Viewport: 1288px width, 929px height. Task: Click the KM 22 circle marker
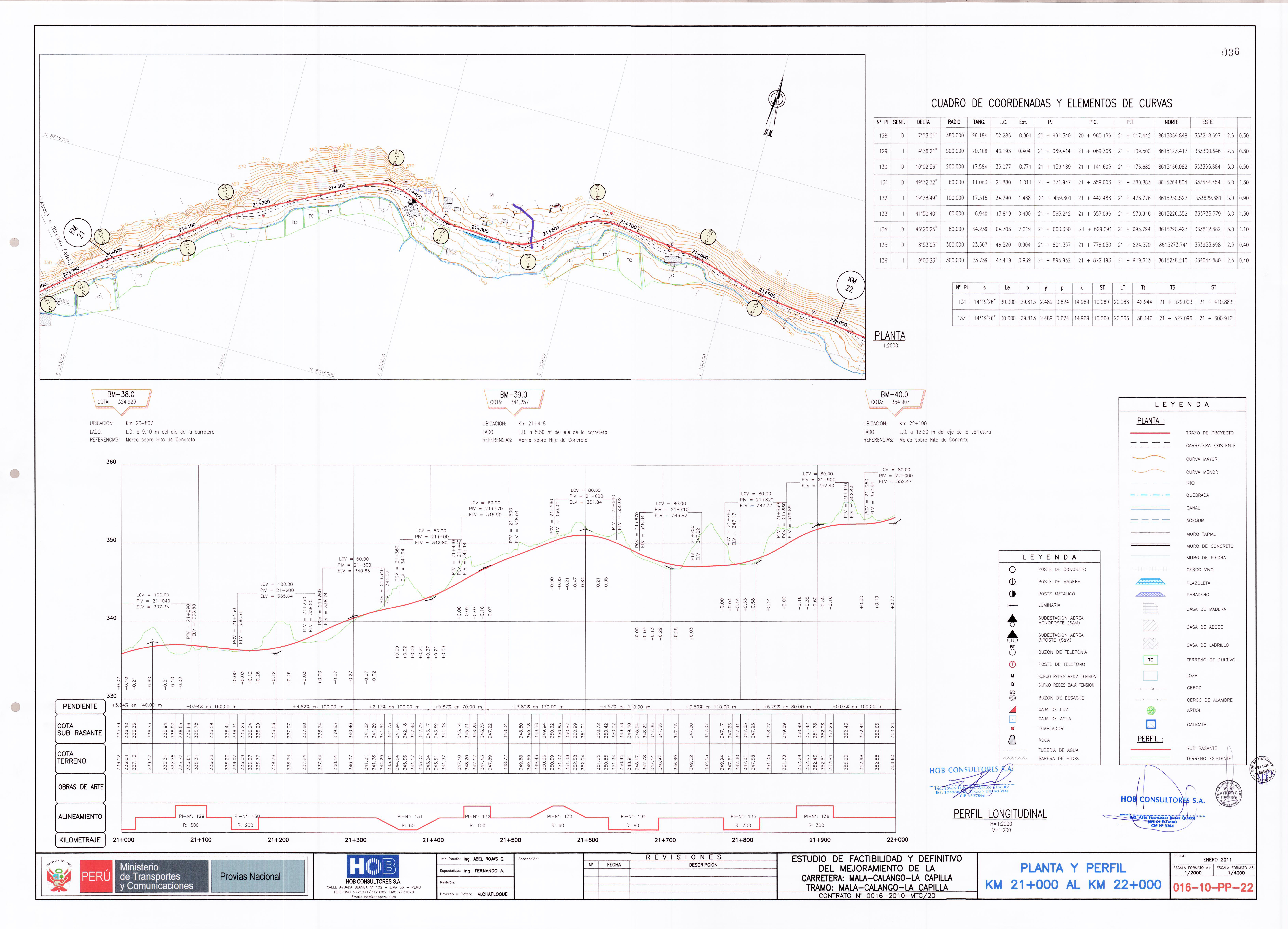[x=851, y=285]
